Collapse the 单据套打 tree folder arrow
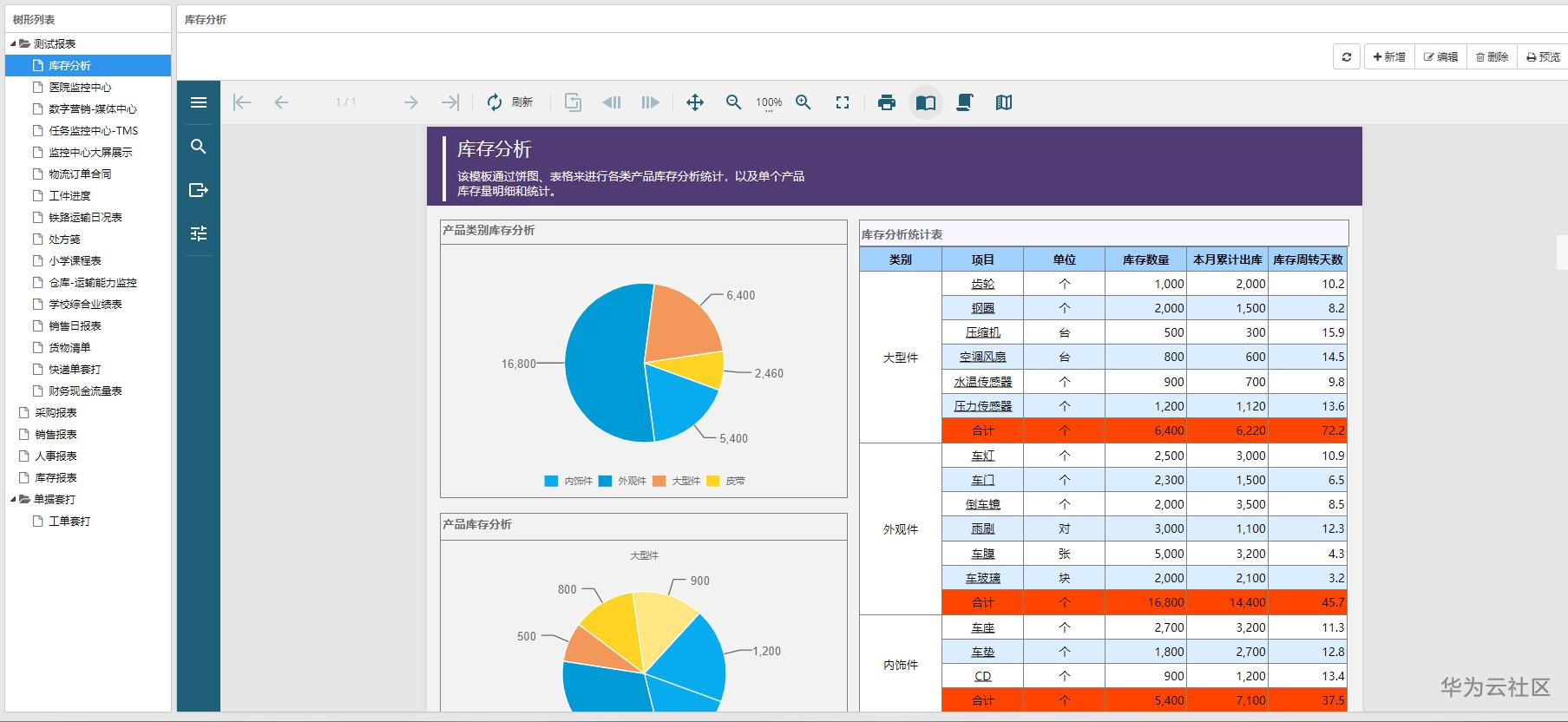This screenshot has width=1568, height=722. pos(13,499)
